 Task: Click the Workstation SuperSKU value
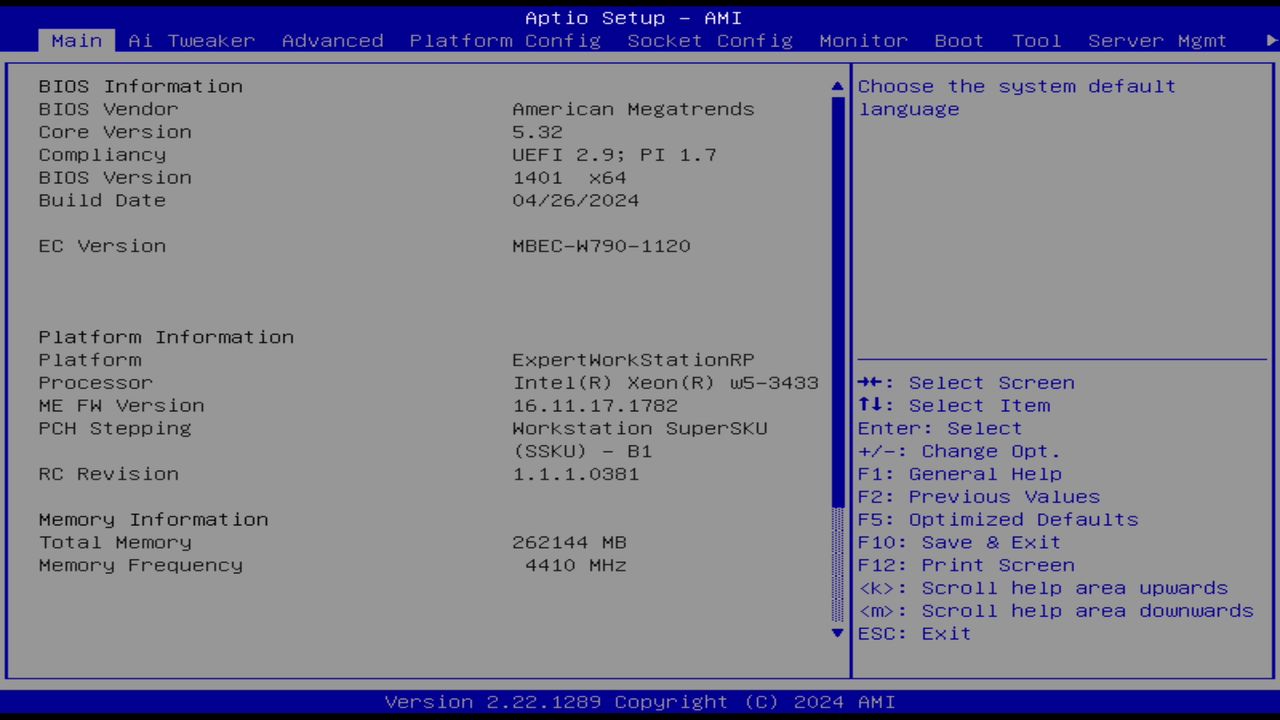click(640, 428)
